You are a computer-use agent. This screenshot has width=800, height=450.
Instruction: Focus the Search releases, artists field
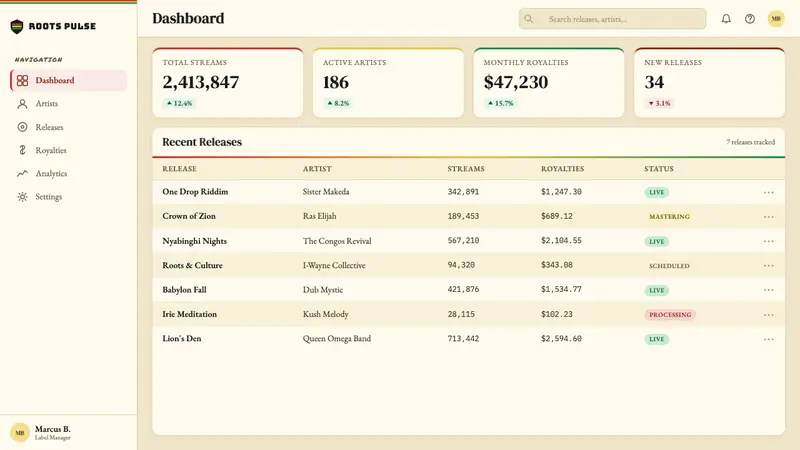tap(612, 19)
